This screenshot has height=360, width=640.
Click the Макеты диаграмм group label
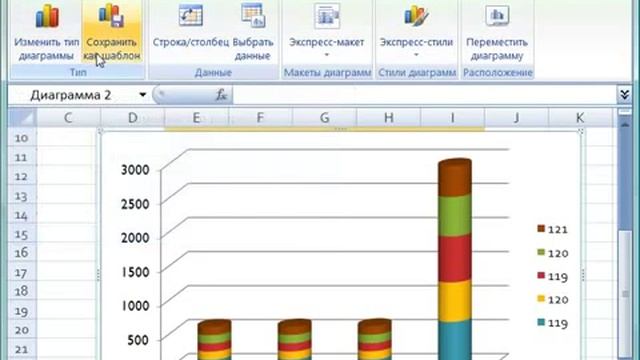[x=327, y=73]
